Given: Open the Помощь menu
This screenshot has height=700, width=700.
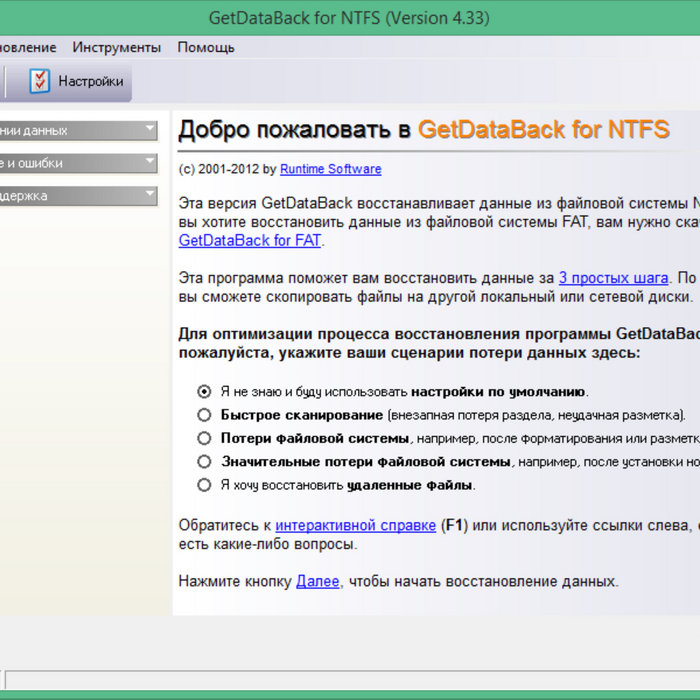Looking at the screenshot, I should pos(206,47).
